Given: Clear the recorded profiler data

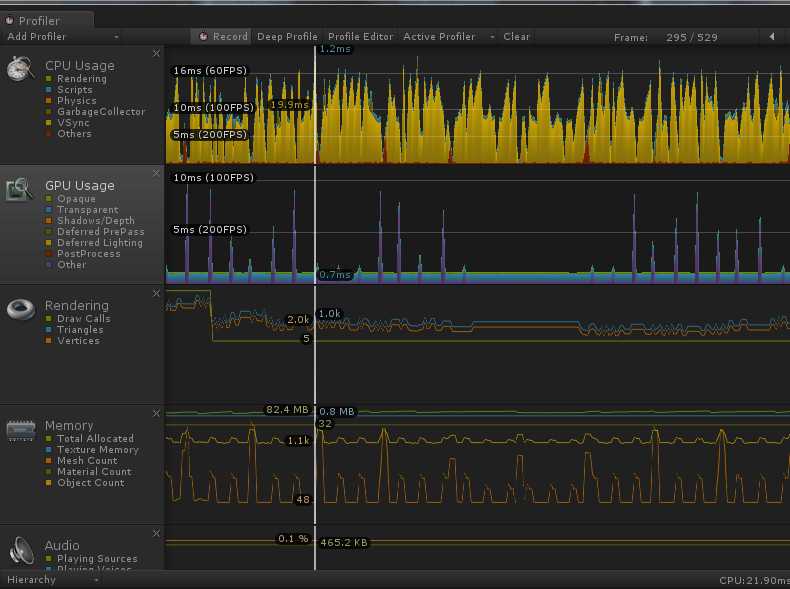Looking at the screenshot, I should [x=516, y=36].
